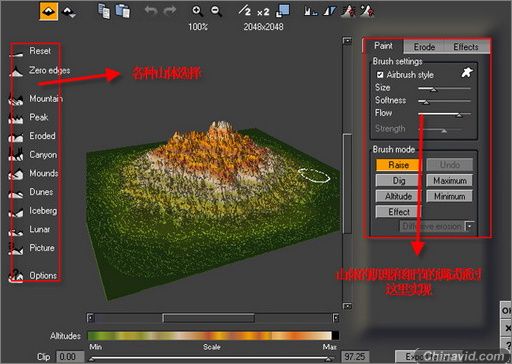
Task: Adjust the brush Size slider
Action: click(x=444, y=89)
